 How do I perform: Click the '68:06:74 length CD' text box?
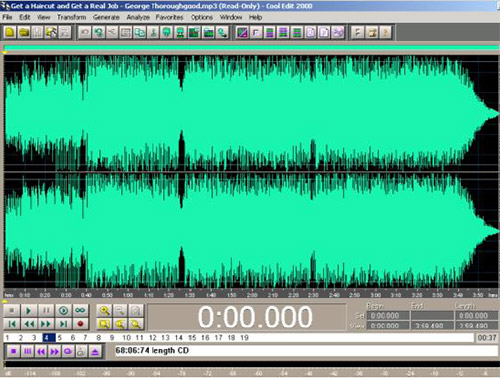306,351
